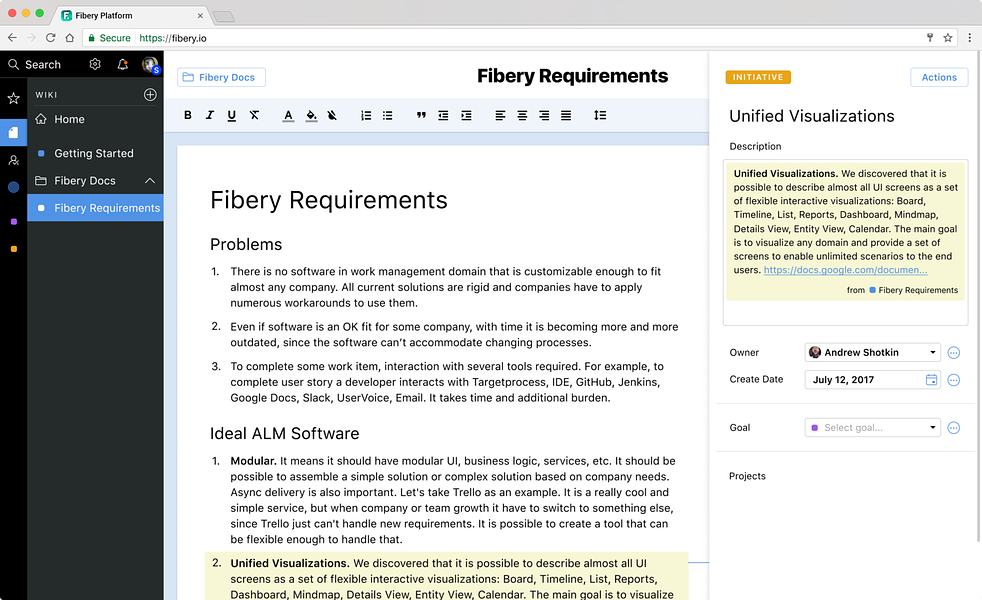Select the purple square app in left rail

click(14, 222)
